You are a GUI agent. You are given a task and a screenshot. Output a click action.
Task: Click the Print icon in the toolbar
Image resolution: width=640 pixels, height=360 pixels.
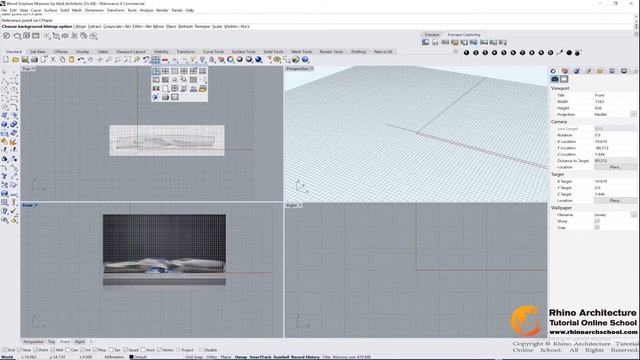pos(34,60)
